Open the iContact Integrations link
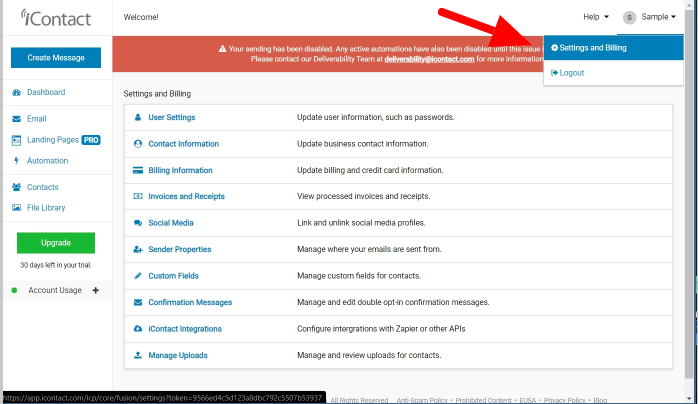This screenshot has width=698, height=404. [x=185, y=329]
